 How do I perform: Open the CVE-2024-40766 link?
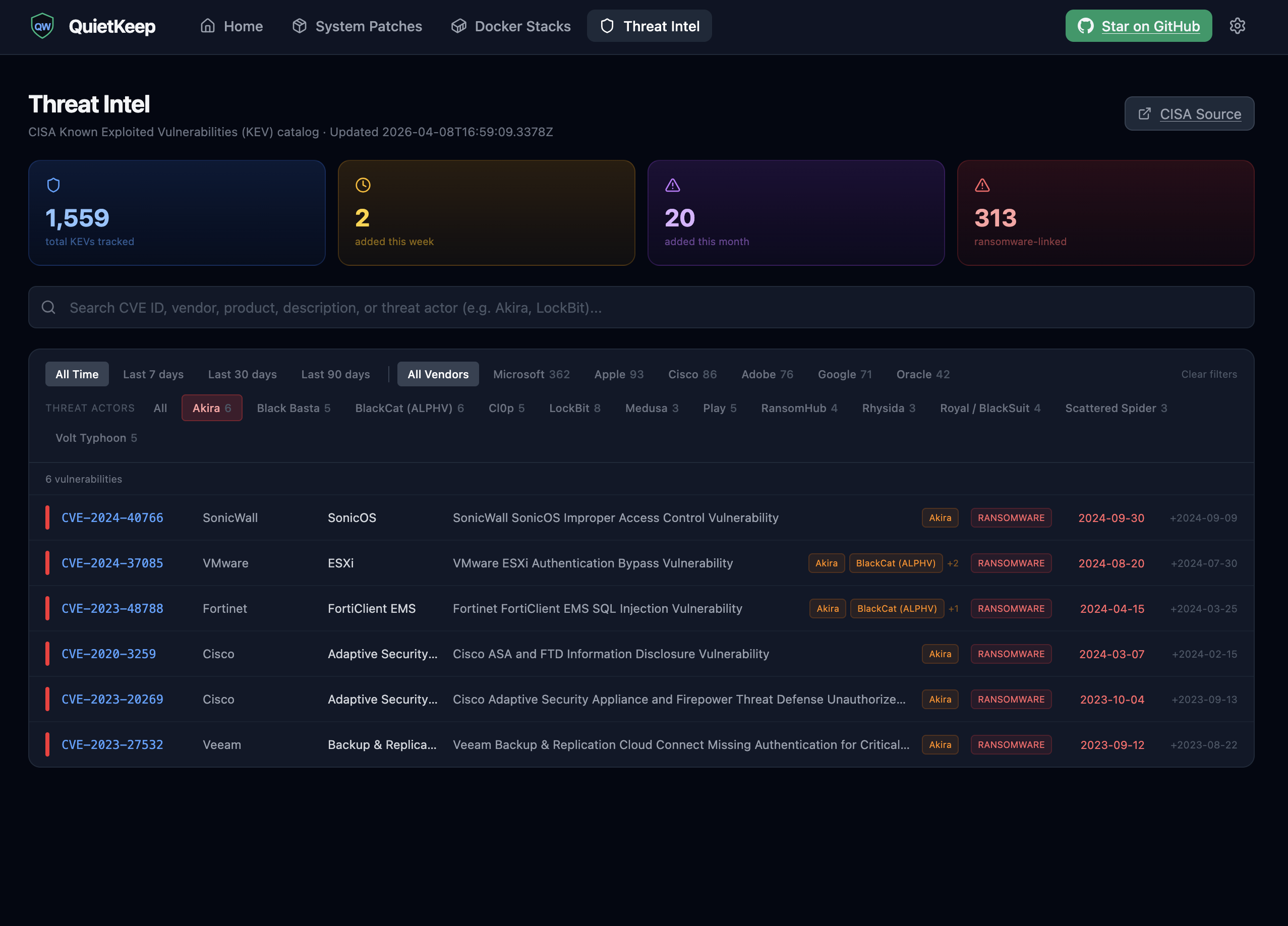click(x=112, y=517)
